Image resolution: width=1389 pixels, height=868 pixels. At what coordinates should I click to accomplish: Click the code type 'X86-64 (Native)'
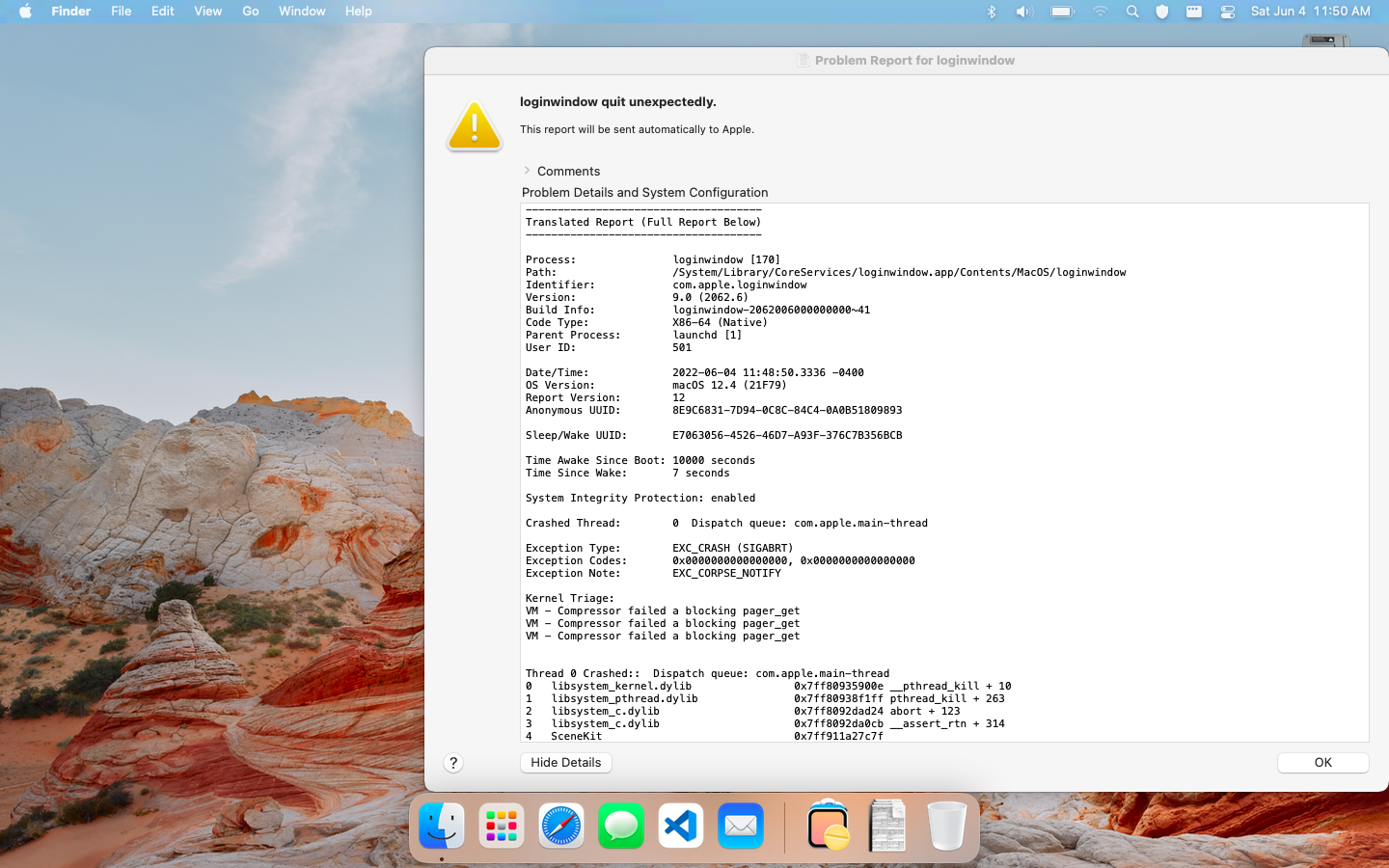pyautogui.click(x=721, y=323)
